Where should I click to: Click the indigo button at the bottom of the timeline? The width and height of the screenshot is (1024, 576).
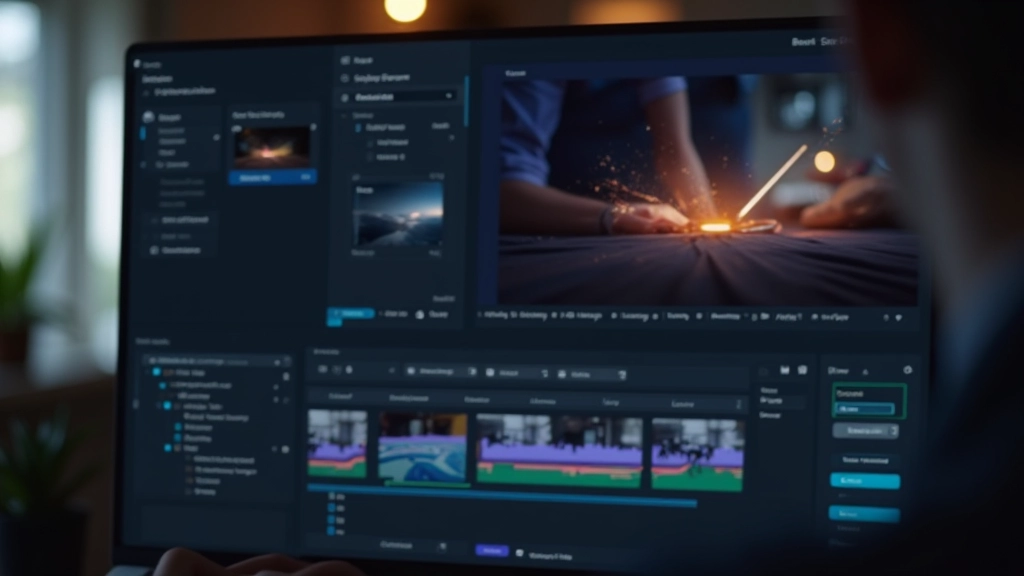[492, 551]
